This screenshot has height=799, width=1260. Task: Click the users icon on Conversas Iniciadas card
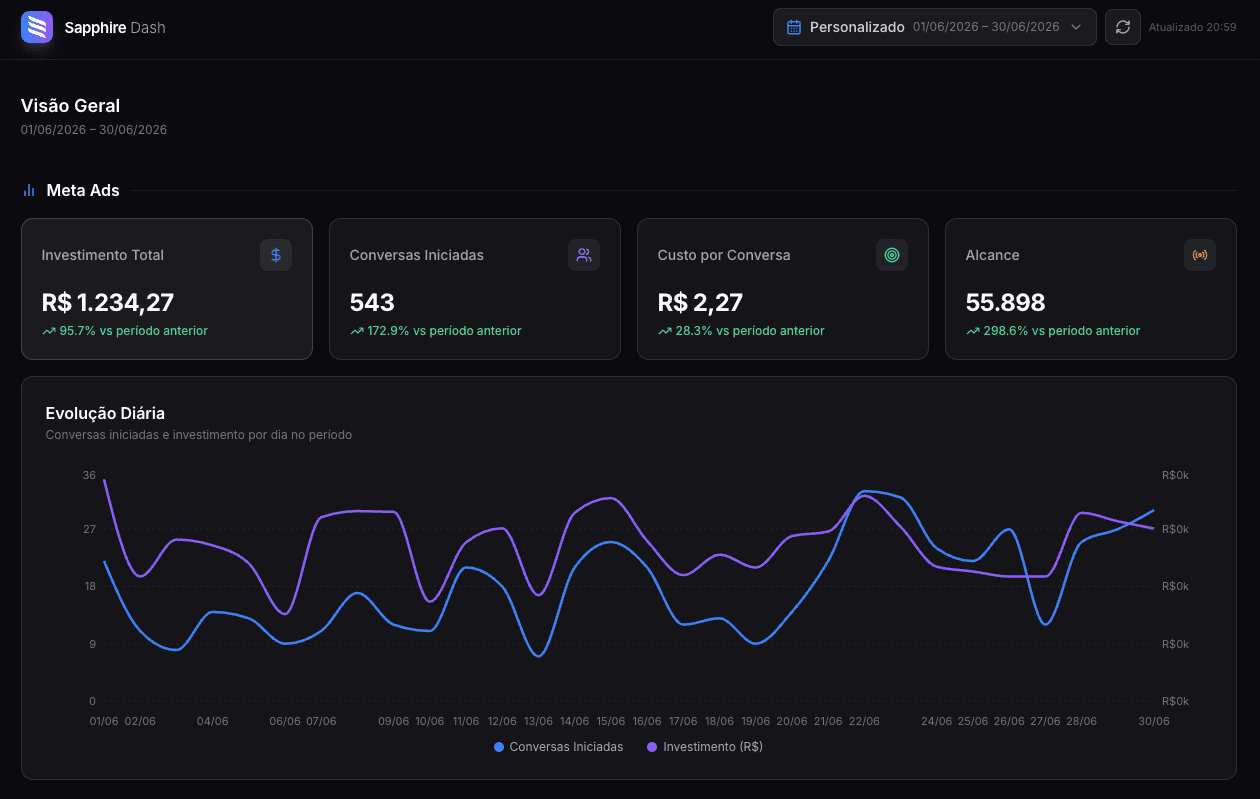tap(584, 255)
